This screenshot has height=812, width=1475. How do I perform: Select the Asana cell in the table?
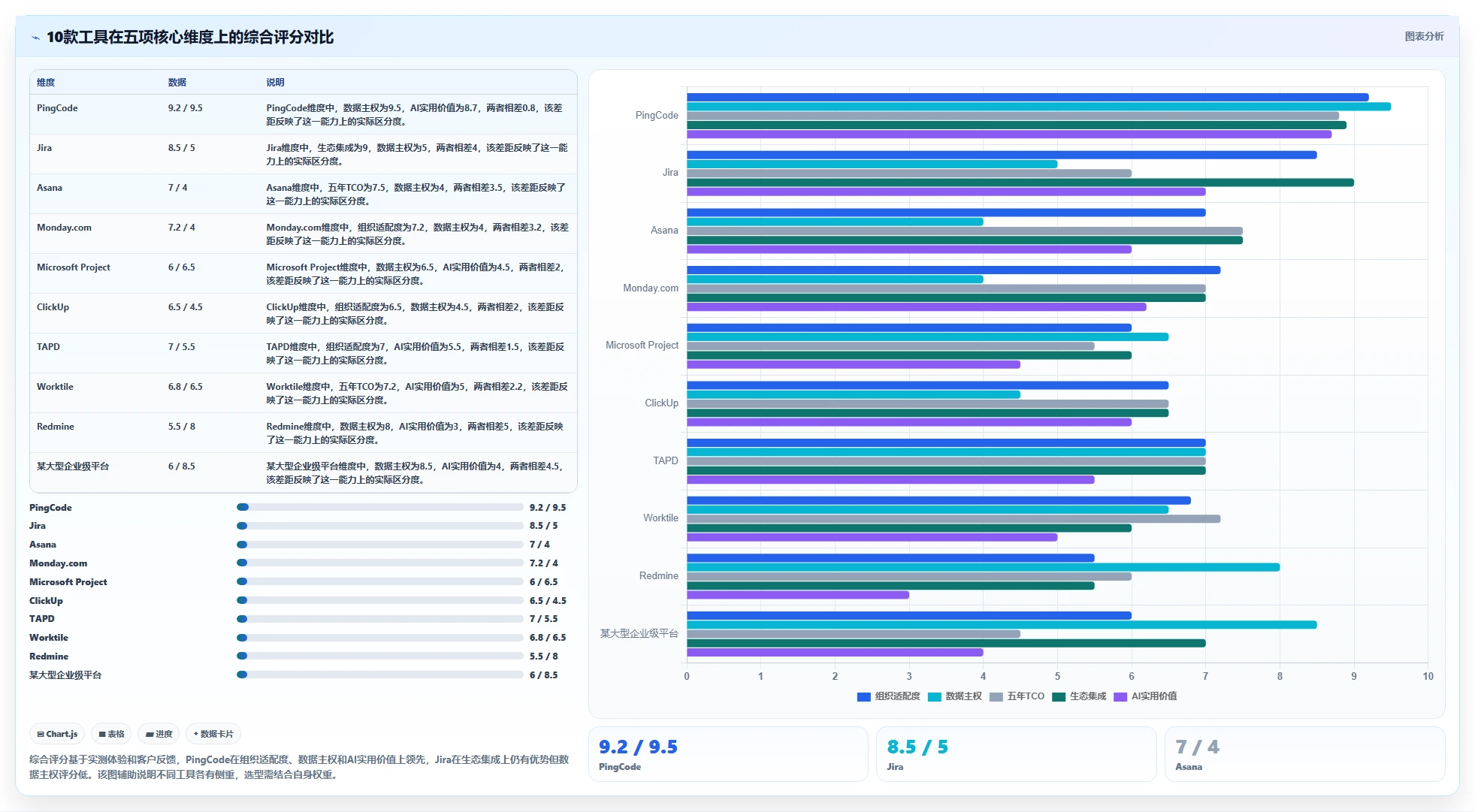point(50,188)
